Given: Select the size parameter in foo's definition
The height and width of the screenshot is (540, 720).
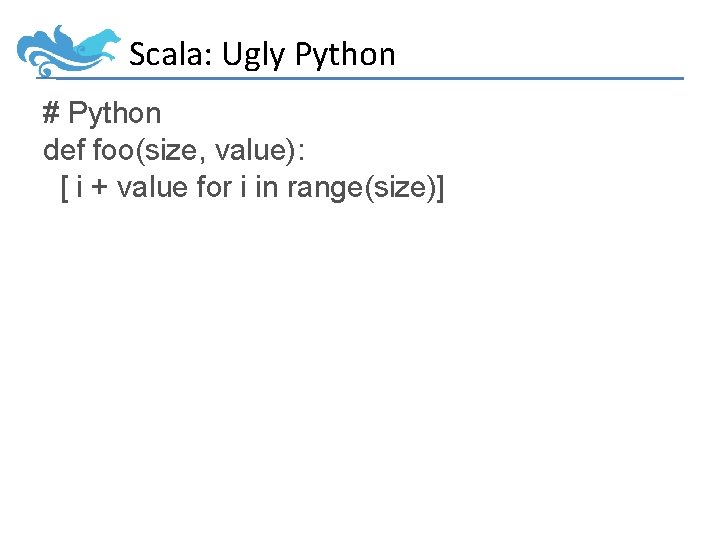Looking at the screenshot, I should point(164,150).
